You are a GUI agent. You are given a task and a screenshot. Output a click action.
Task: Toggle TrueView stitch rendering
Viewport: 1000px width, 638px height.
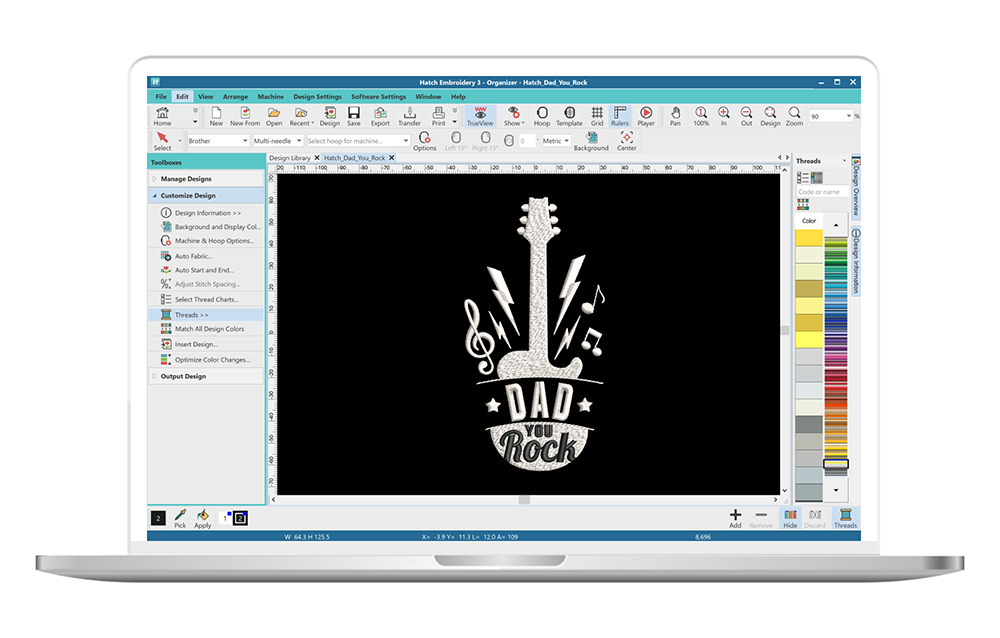pos(480,116)
